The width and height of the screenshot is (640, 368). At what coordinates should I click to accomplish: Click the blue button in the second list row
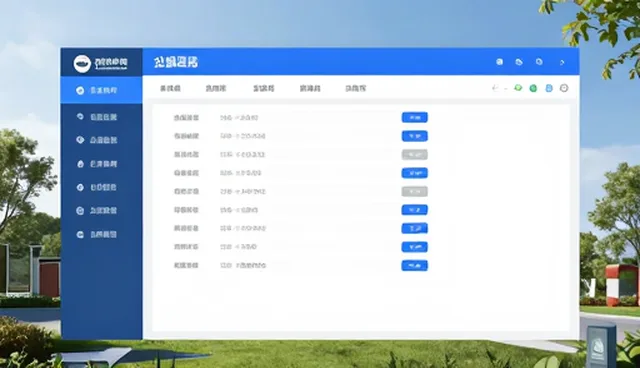click(x=415, y=136)
